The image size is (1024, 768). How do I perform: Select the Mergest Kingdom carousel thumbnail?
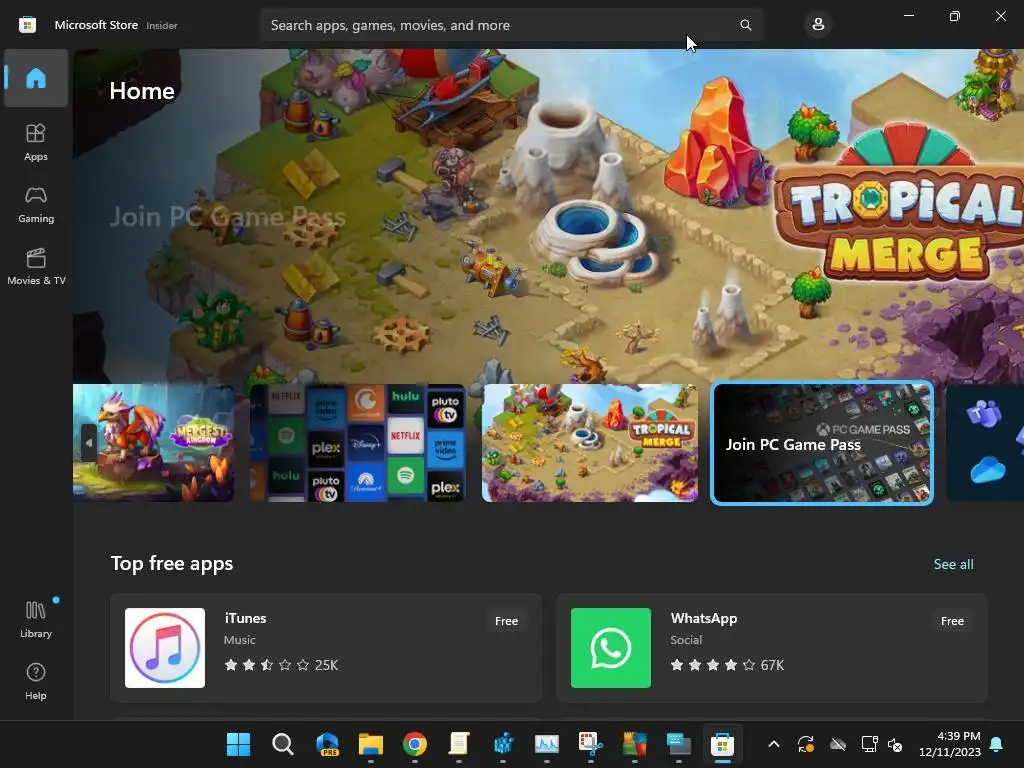click(x=153, y=443)
